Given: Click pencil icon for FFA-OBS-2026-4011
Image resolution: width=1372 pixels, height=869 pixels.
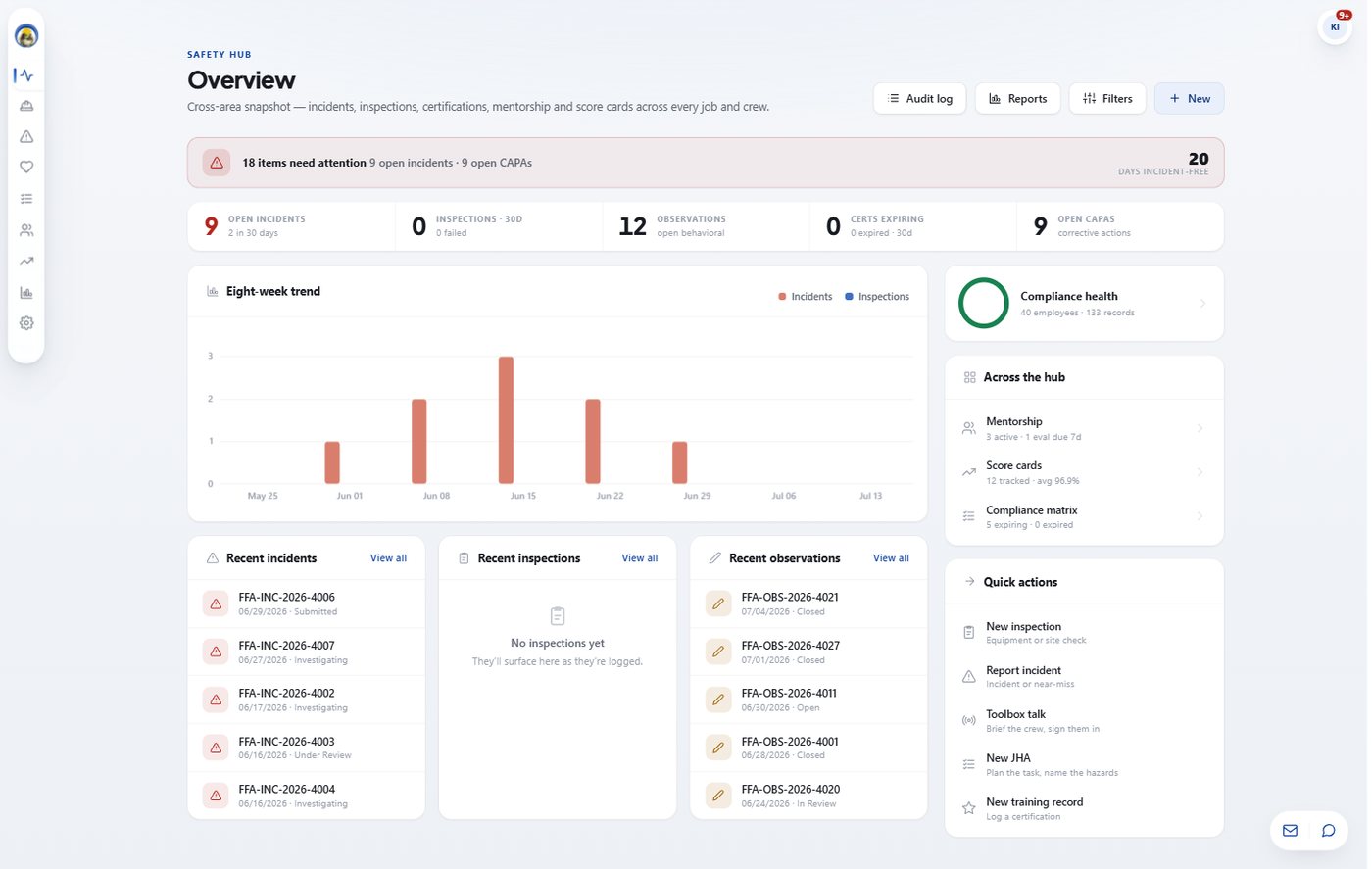Looking at the screenshot, I should pos(718,700).
